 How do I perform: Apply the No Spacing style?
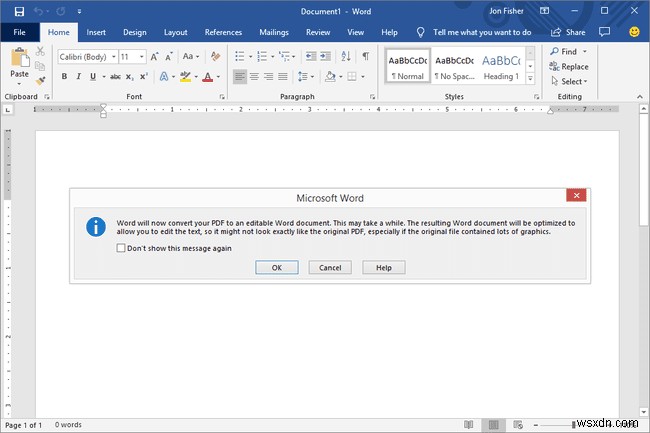coord(455,66)
